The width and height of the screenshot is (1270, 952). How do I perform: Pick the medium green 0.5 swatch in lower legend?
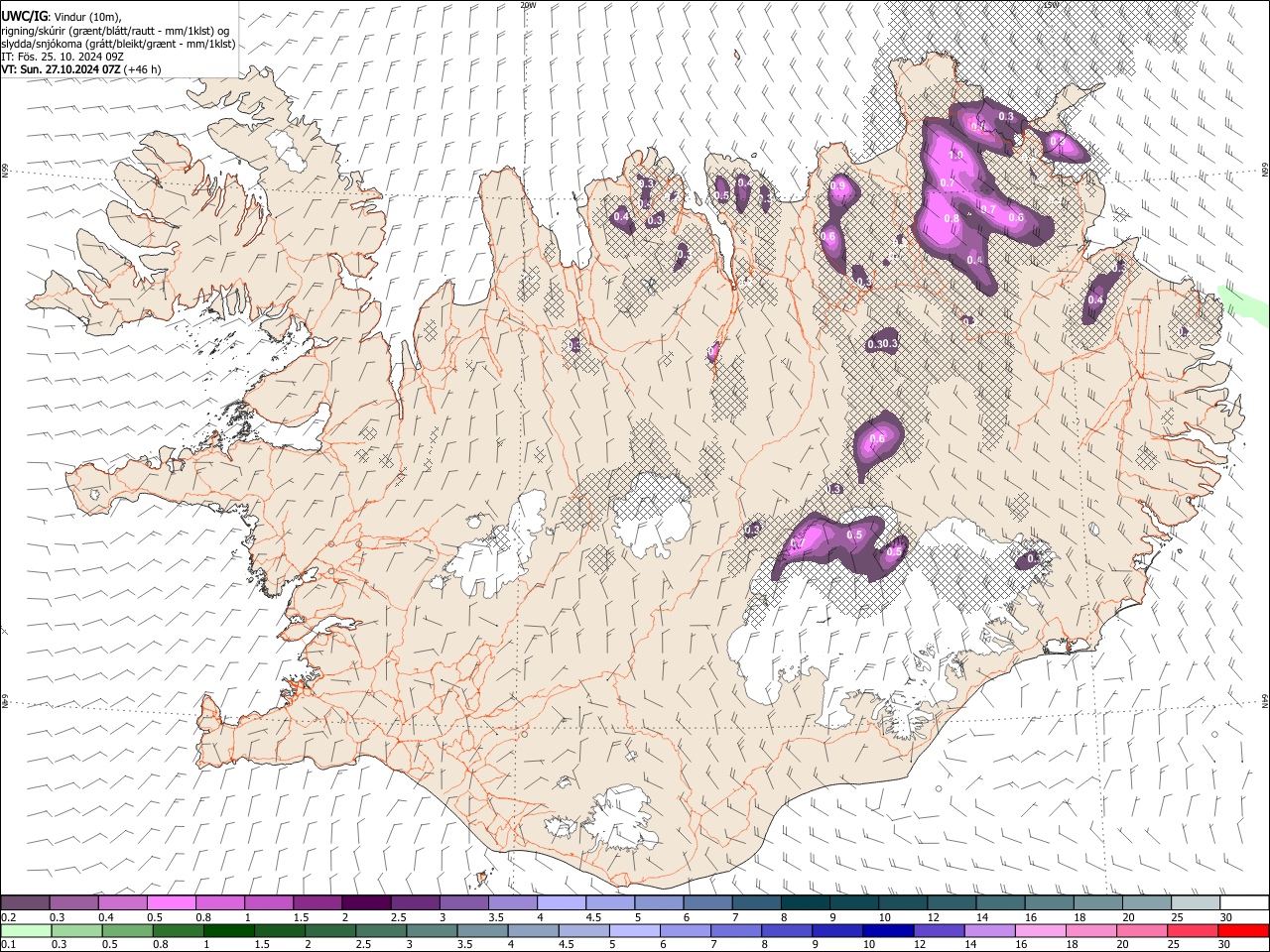[127, 930]
